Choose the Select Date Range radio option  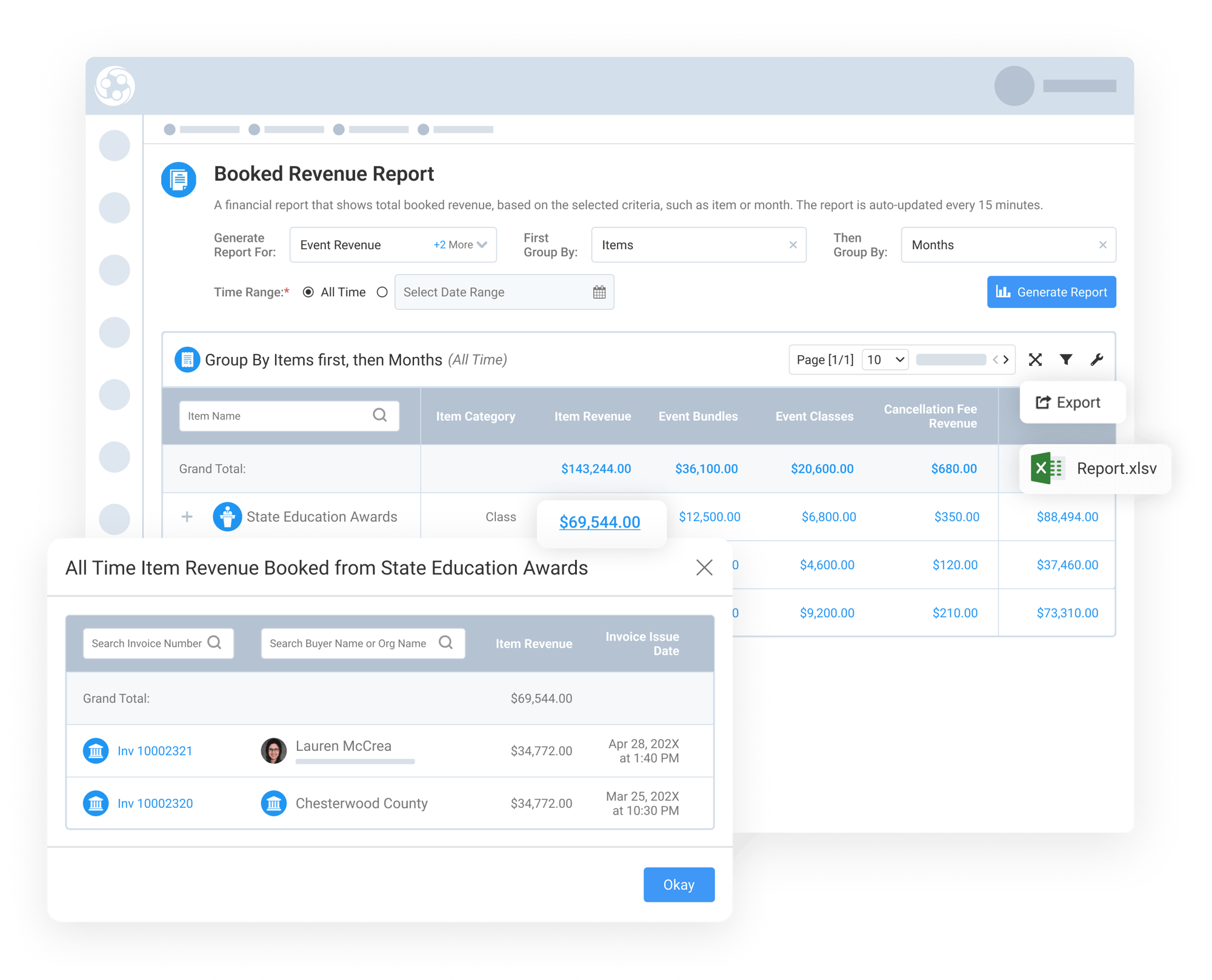tap(382, 292)
